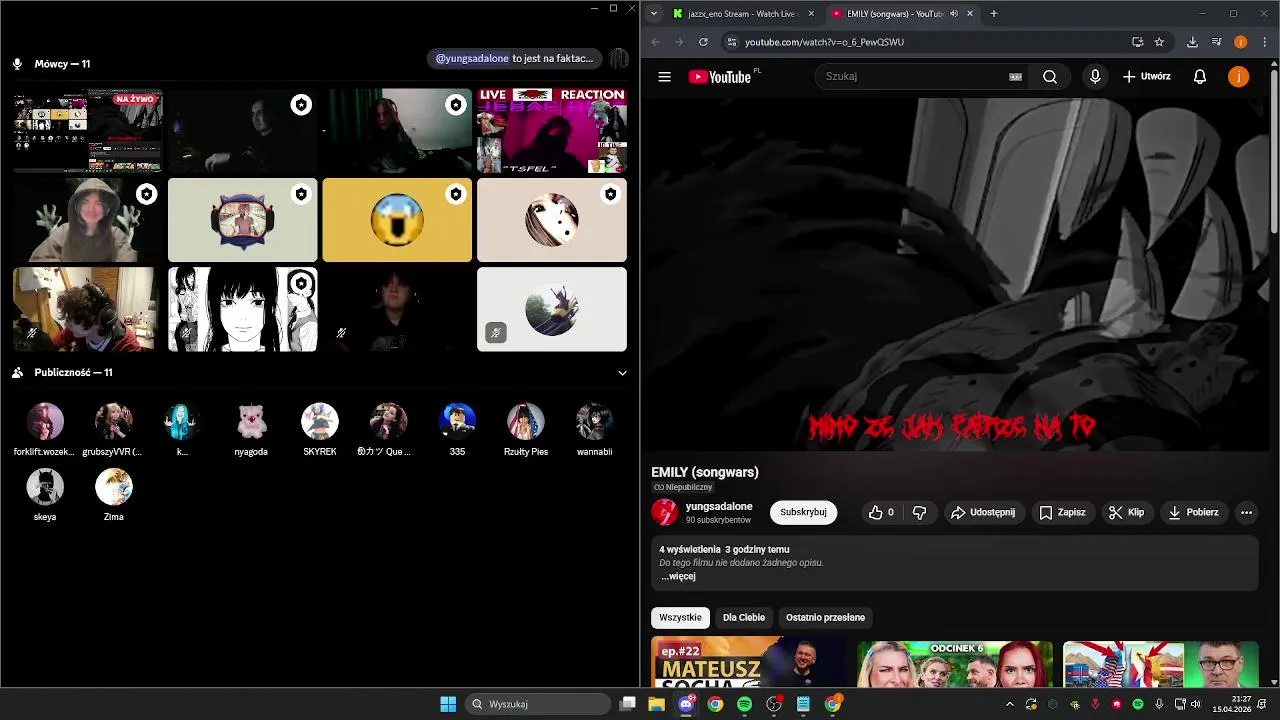Open Spotify from the taskbar
Viewport: 1280px width, 720px height.
[744, 704]
